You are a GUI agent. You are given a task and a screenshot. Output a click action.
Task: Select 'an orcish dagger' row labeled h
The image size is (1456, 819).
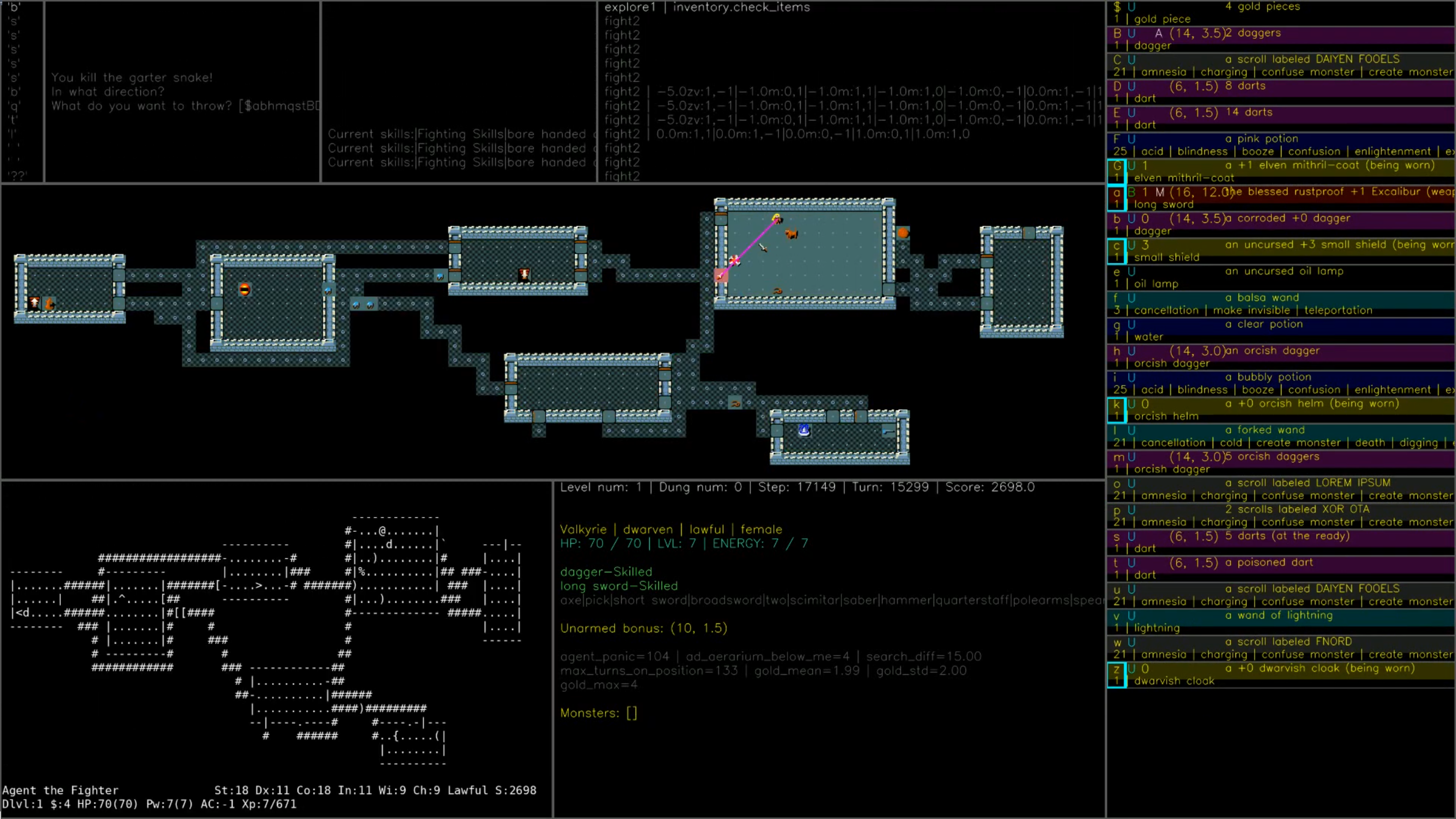coord(1281,357)
